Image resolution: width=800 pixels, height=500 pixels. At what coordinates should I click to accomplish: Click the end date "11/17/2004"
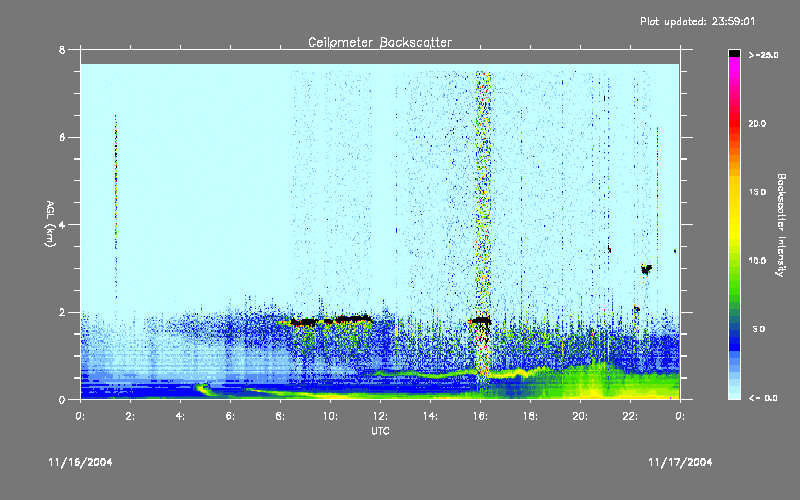pos(680,462)
